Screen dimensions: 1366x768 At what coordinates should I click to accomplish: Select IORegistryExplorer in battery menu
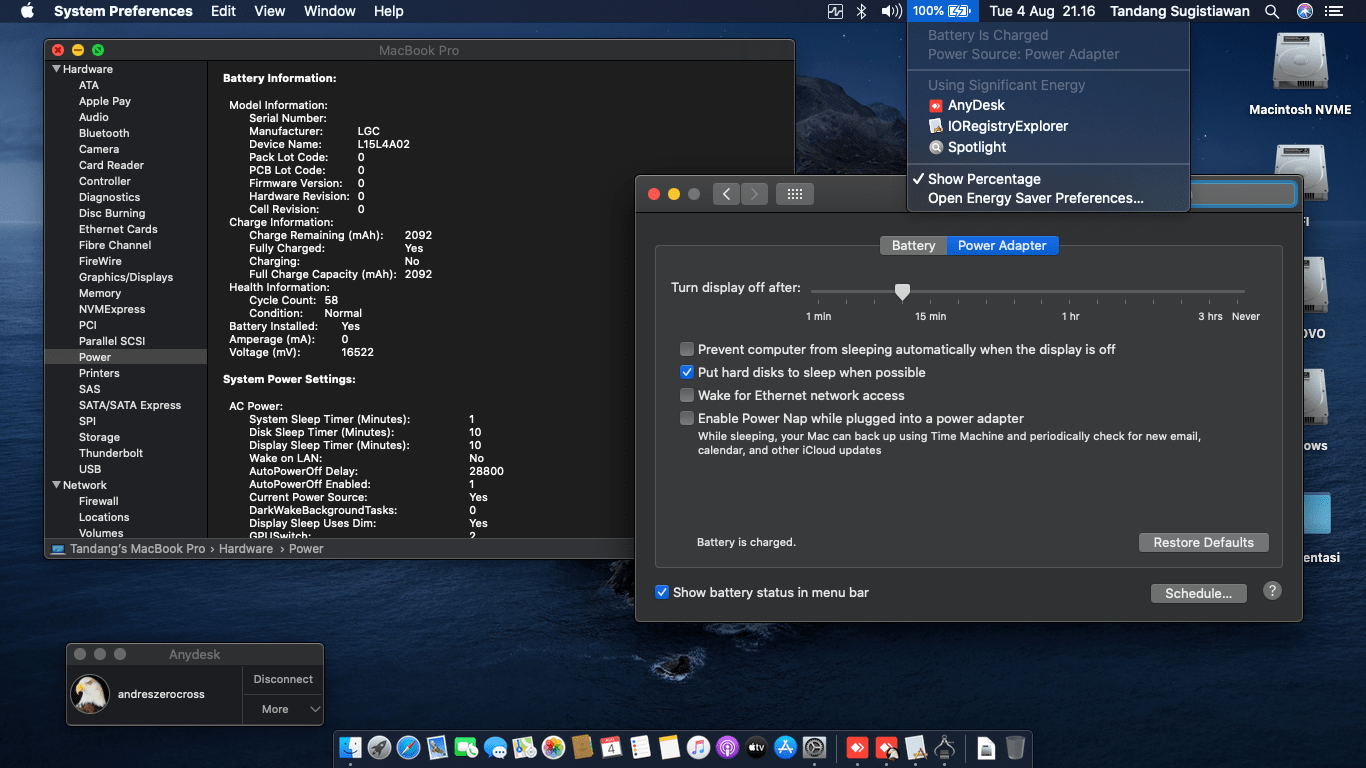(1008, 126)
